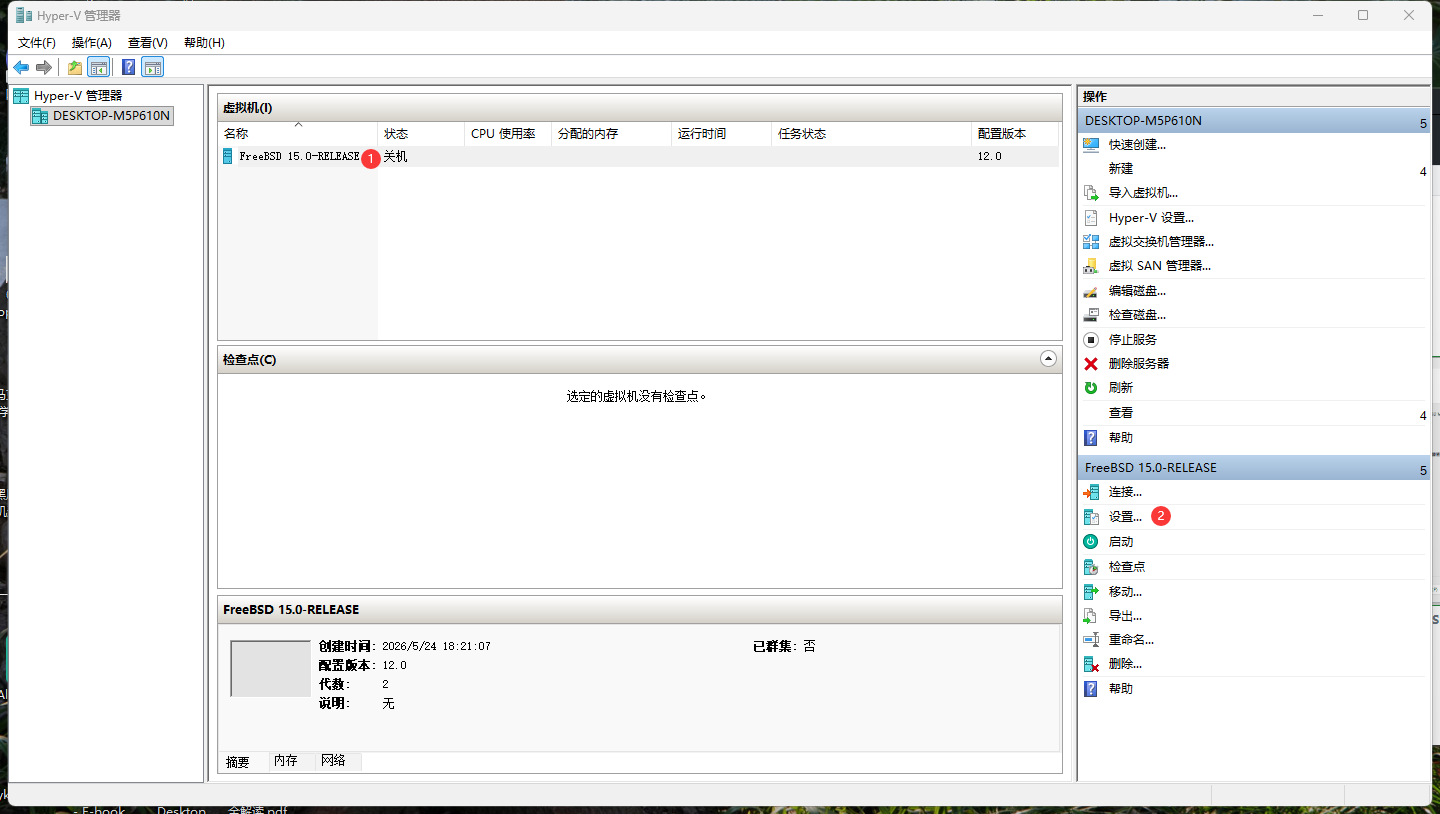Select the Hyper-V 管理器 root tree node
Screen dimensions: 1440x814
pyautogui.click(x=78, y=96)
